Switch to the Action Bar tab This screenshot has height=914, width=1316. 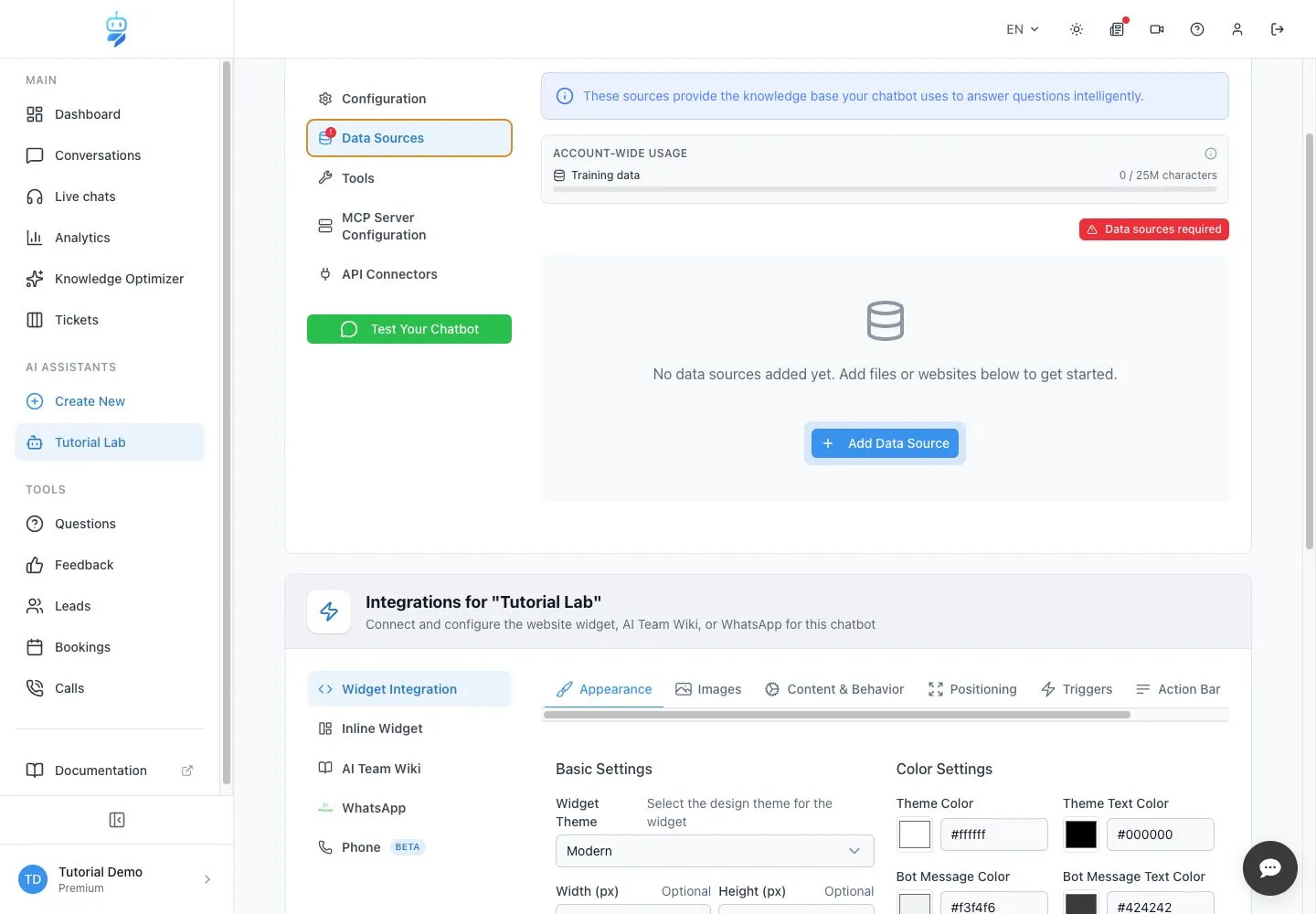pyautogui.click(x=1178, y=689)
